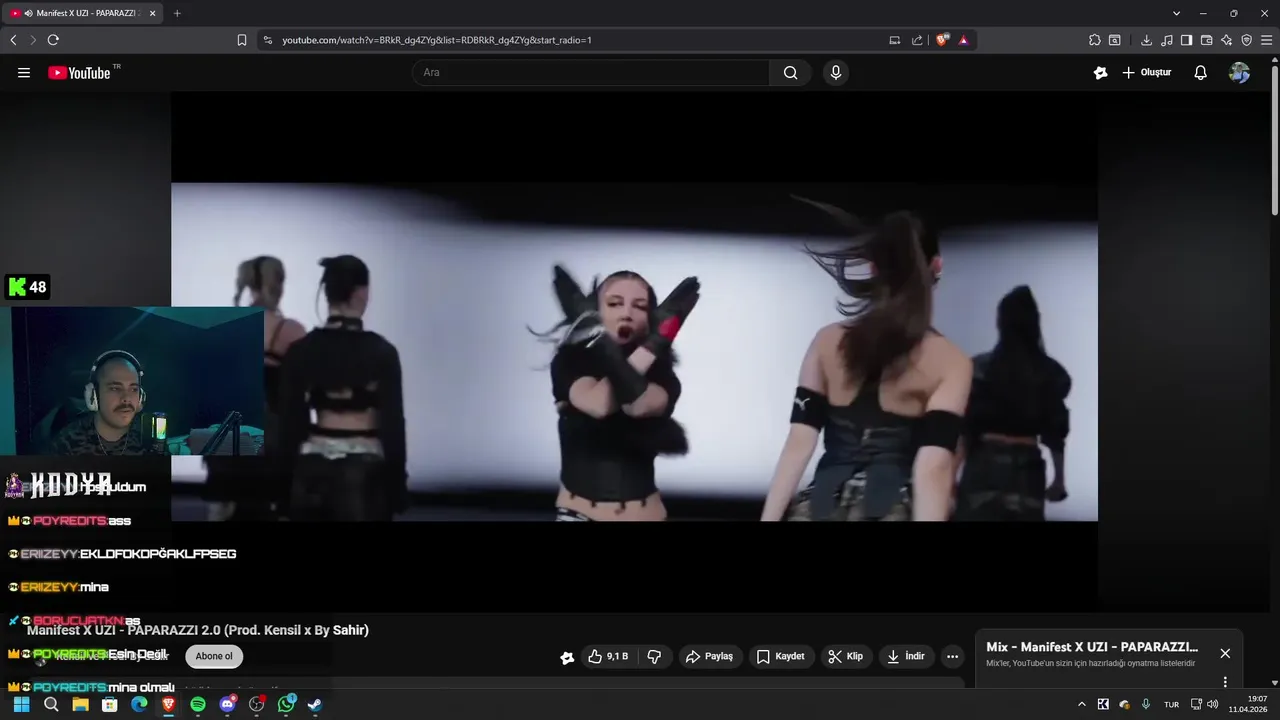Screen dimensions: 1280x720
Task: Open Leo AI sparkle icon in toolbar
Action: (1227, 40)
